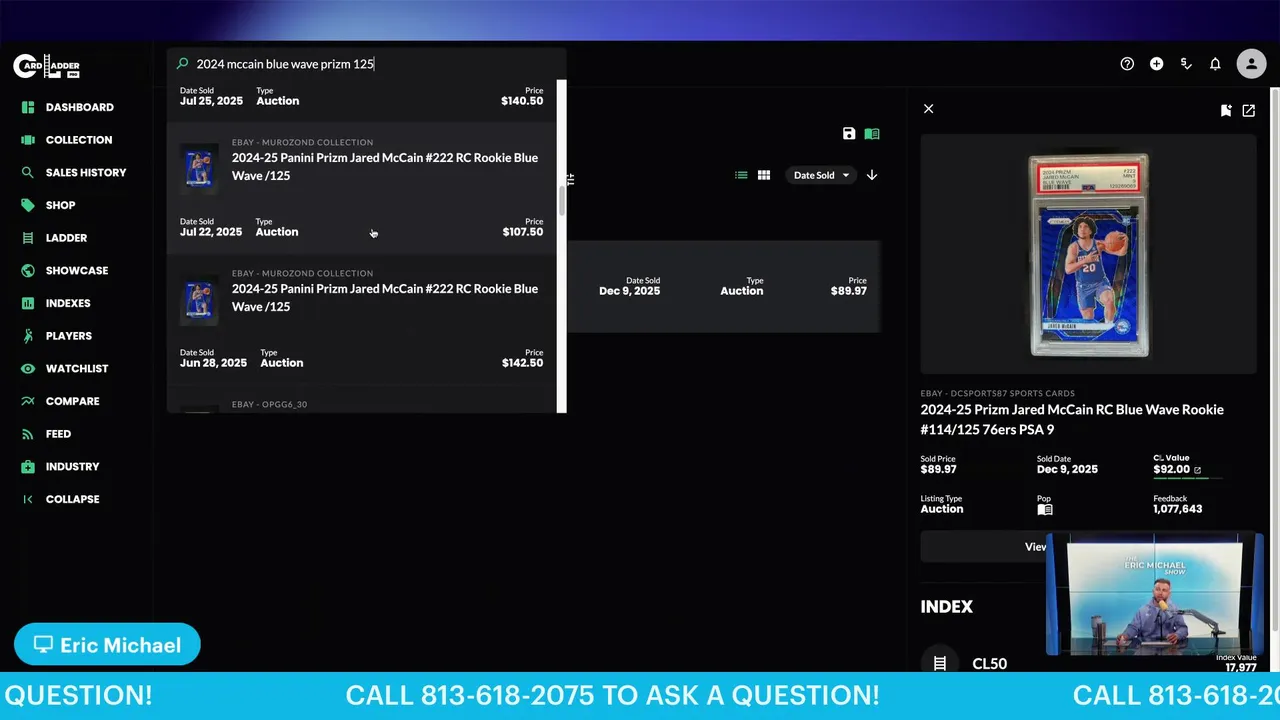Click thumbnail of the $142.50 McCain result
Screen dimensions: 1280x720
tap(199, 300)
